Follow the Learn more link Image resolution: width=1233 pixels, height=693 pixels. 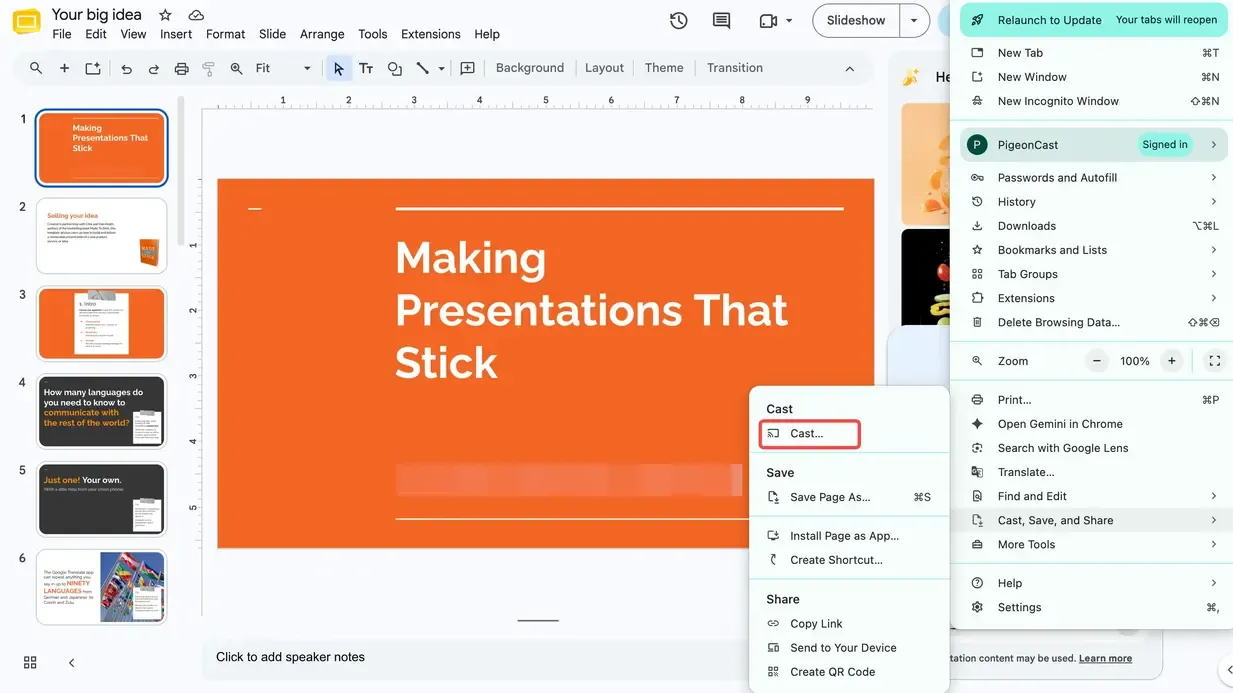tap(1105, 658)
